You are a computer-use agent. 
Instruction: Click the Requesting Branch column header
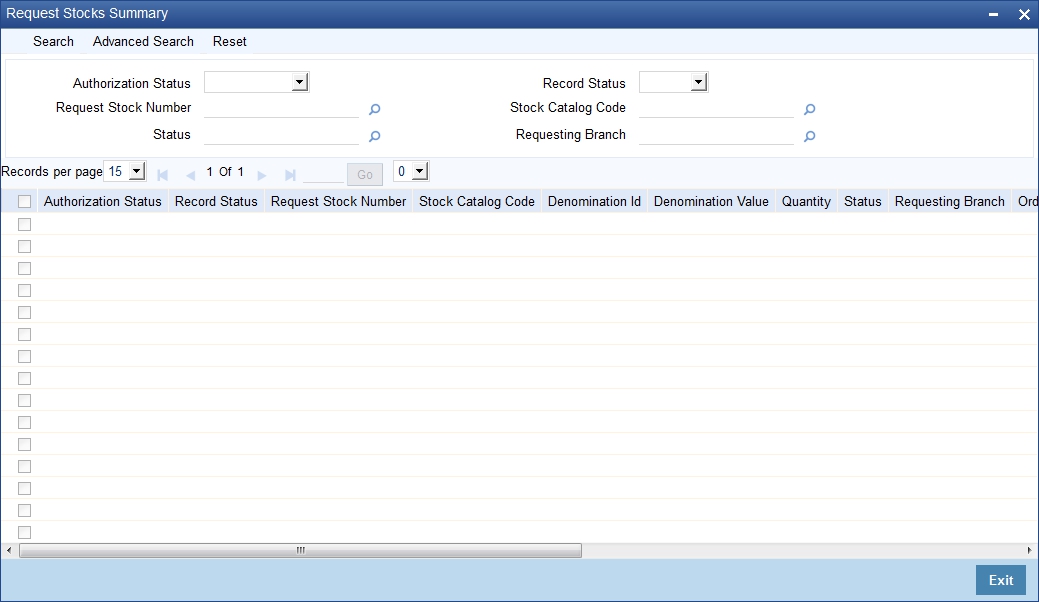click(950, 201)
